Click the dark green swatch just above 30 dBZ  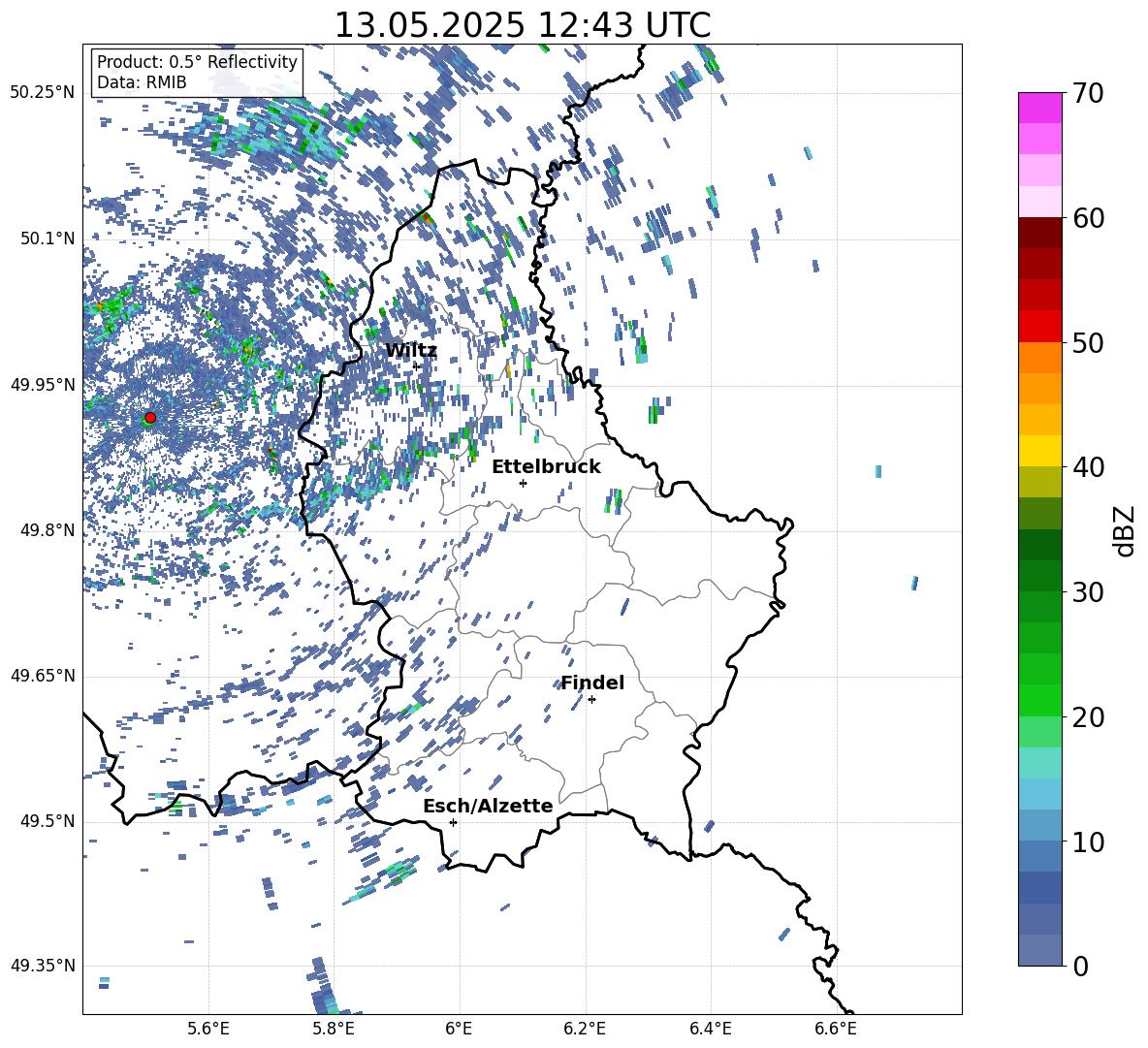1040,576
